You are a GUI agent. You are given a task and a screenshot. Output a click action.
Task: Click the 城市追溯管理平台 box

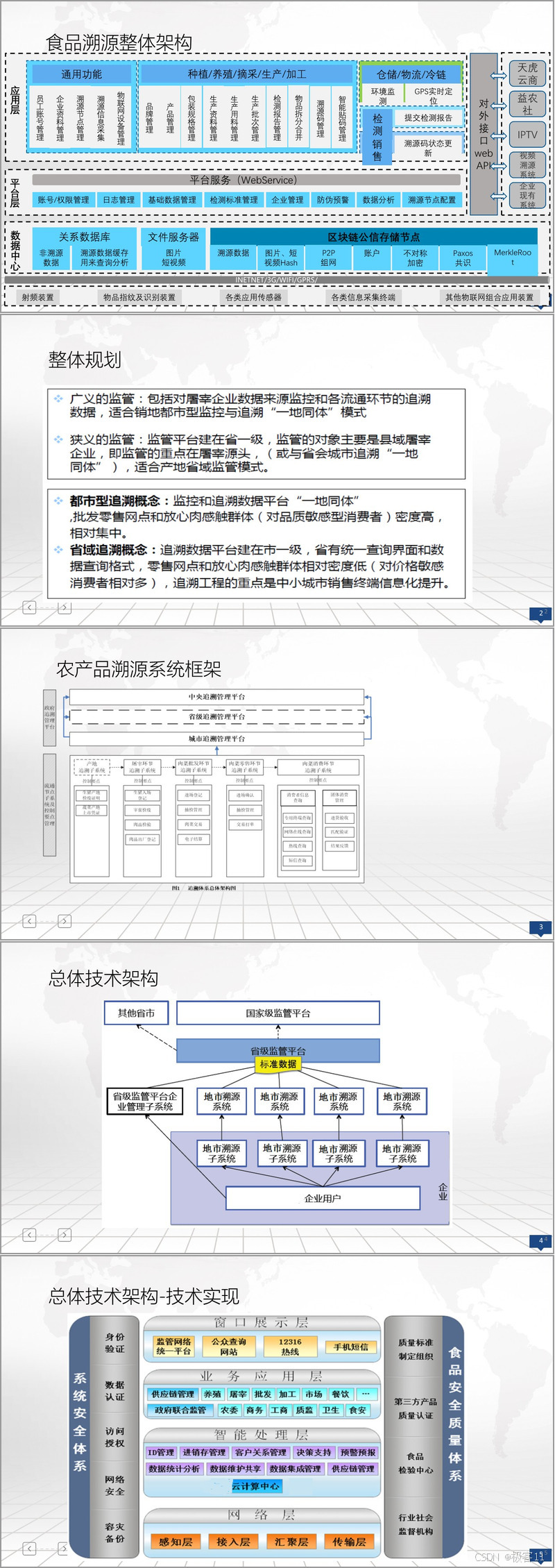(216, 739)
